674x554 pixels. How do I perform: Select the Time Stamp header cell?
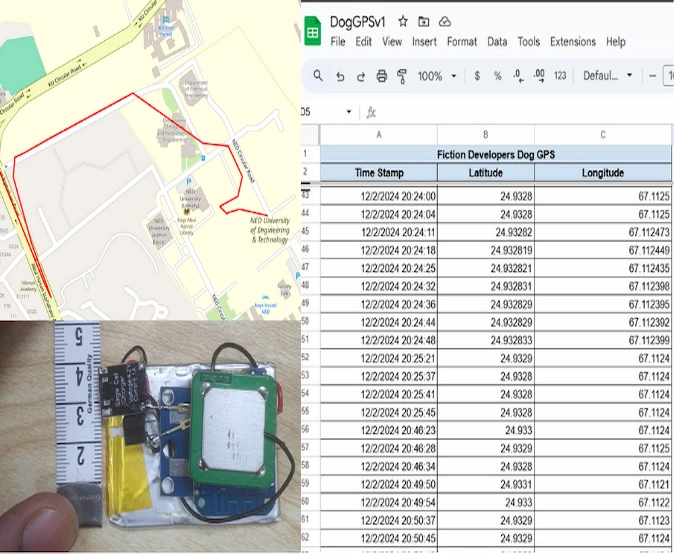click(379, 173)
